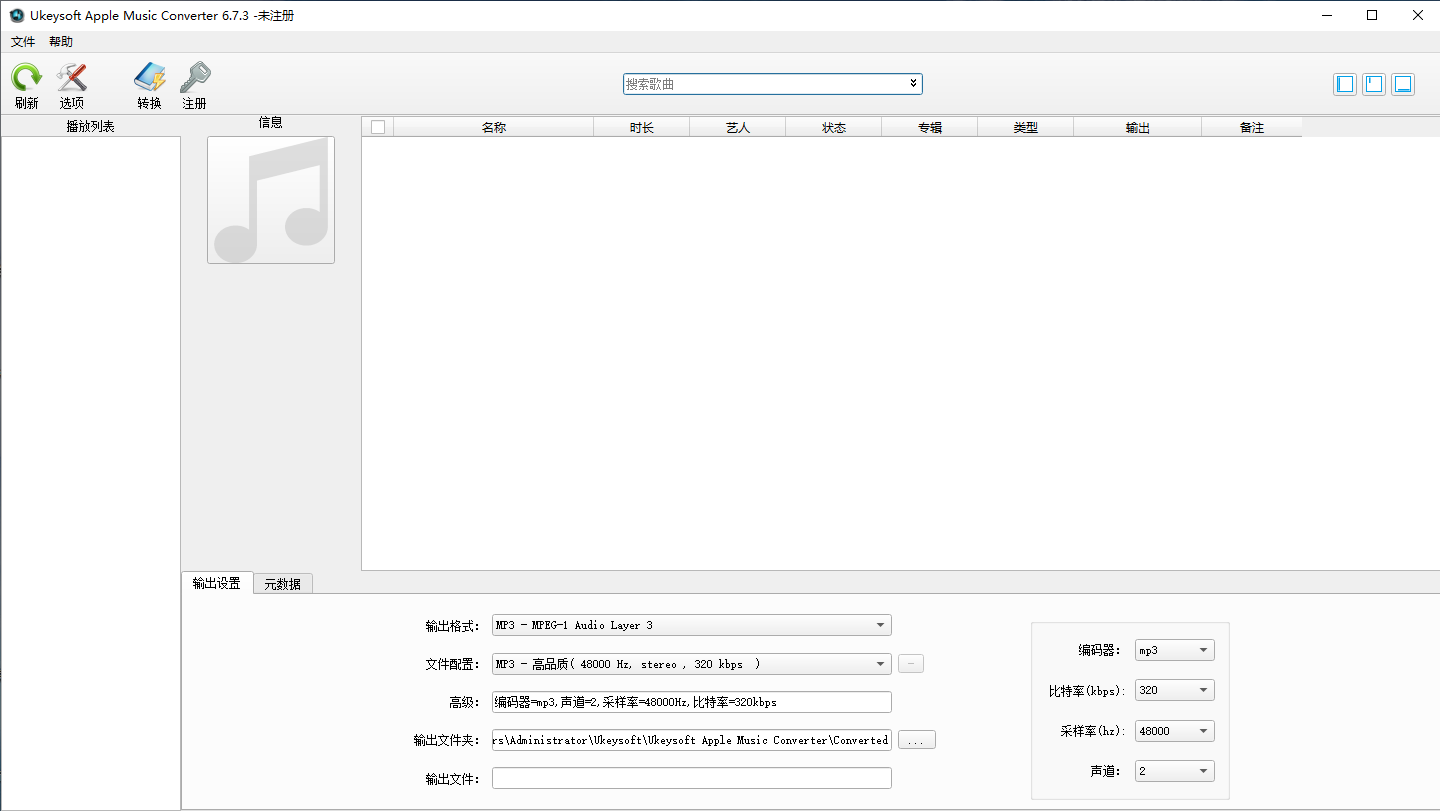Sort the song list by 名称 column
Viewport: 1440px width, 811px height.
point(493,127)
